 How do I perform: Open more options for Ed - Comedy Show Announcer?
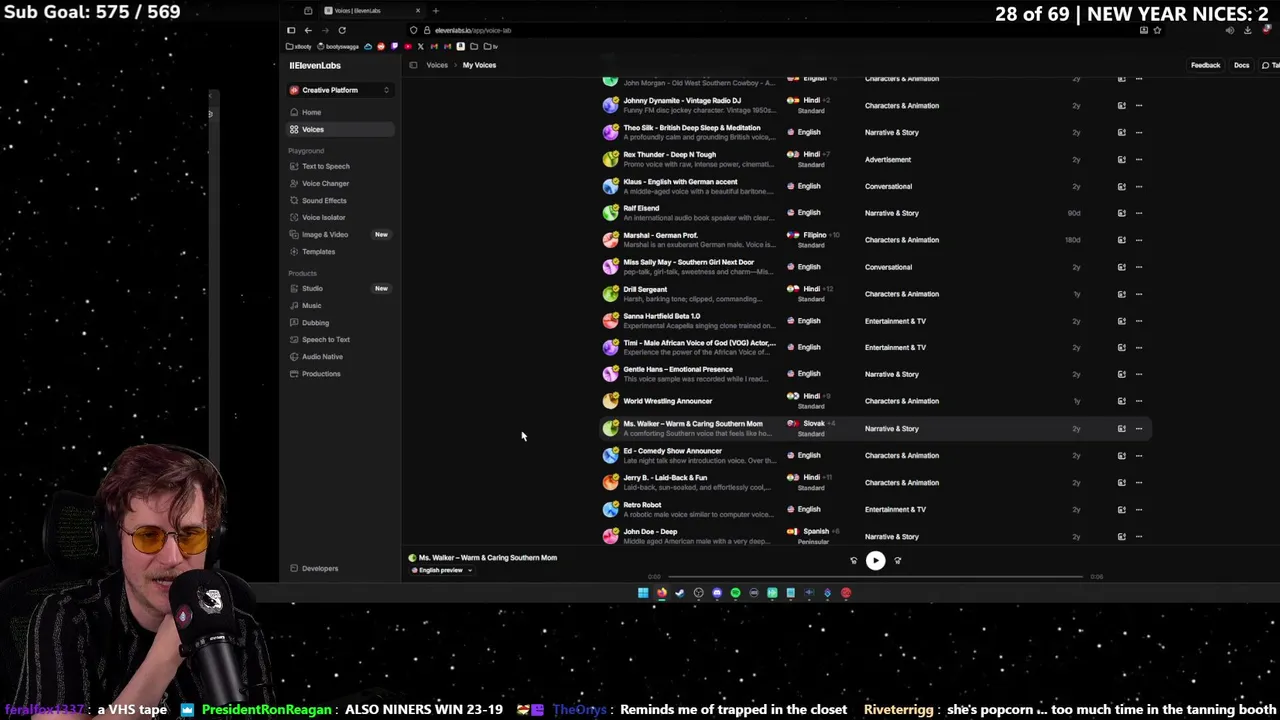point(1138,455)
